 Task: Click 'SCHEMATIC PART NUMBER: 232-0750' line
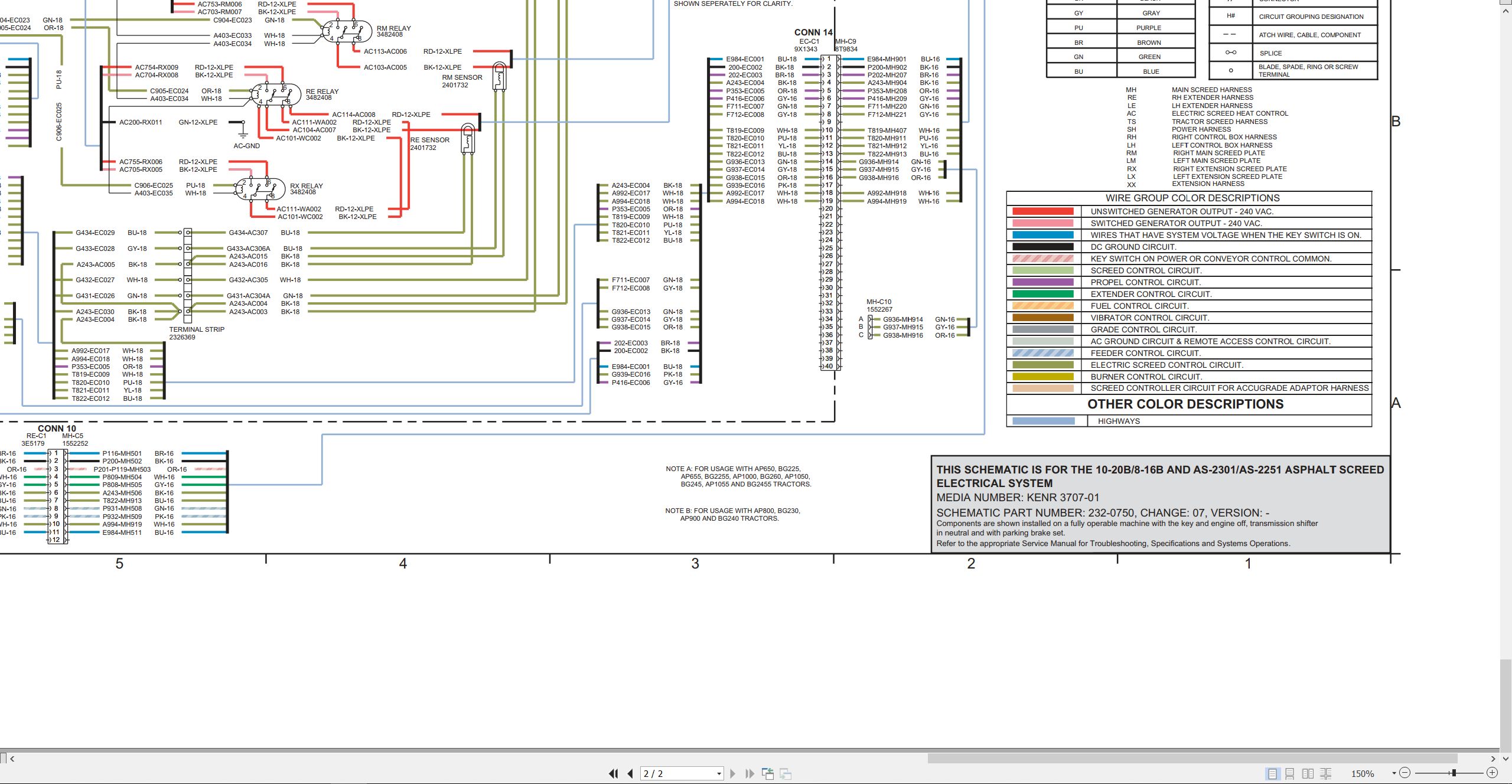point(1103,513)
